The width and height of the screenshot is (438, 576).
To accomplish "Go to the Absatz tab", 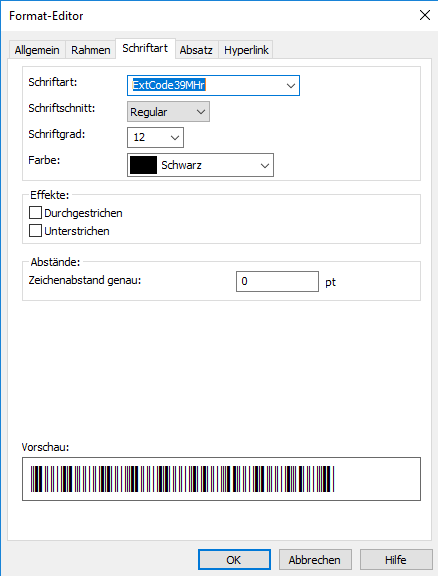I will pos(196,50).
